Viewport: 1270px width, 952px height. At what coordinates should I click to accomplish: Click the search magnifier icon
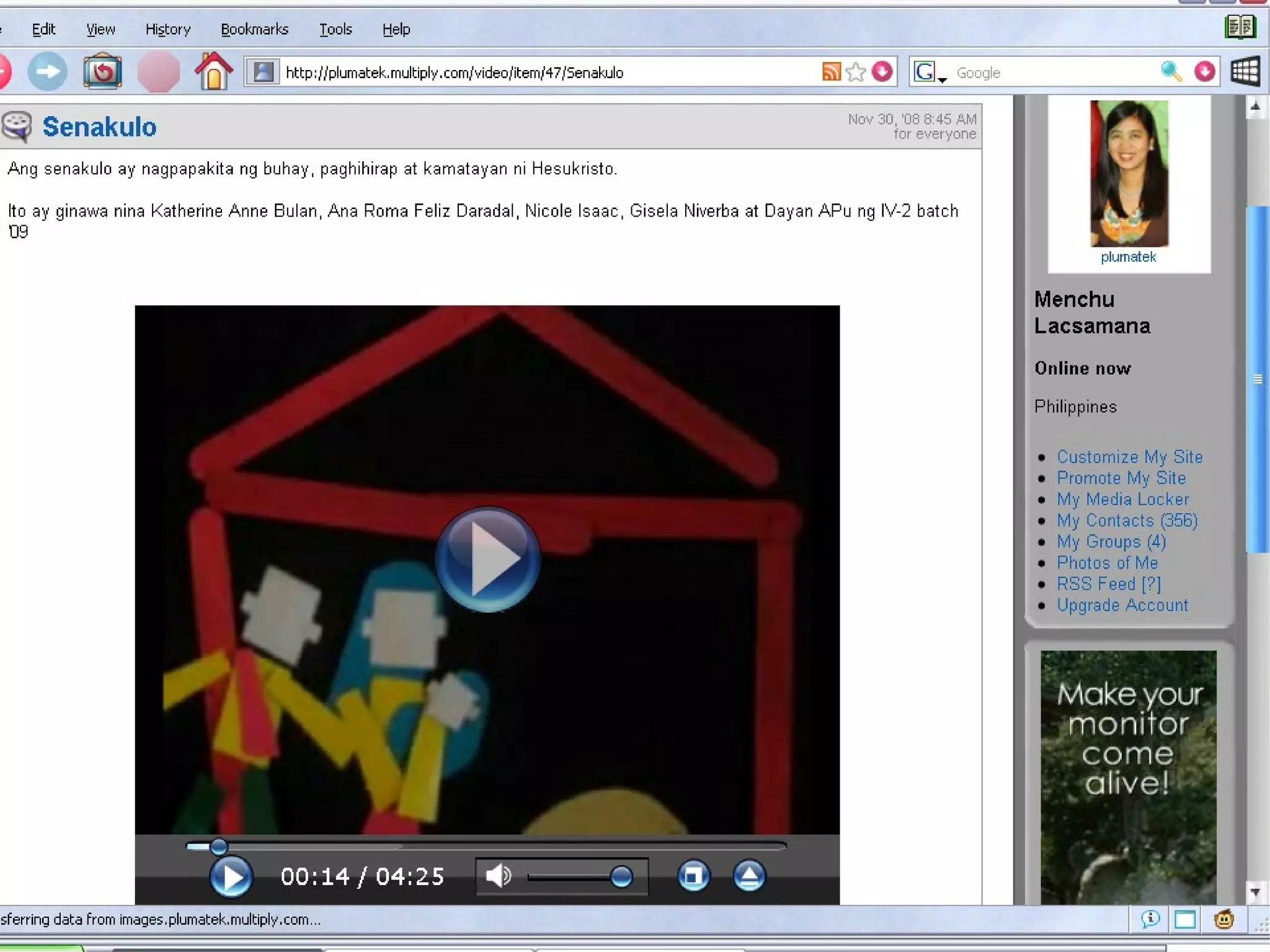pos(1170,72)
